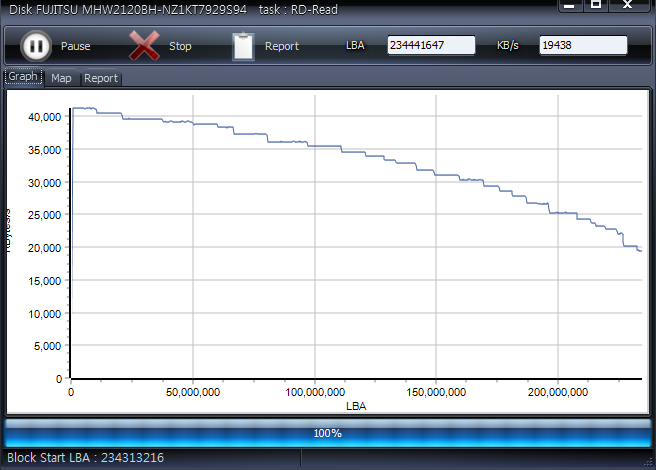Click the LBA input field showing 234441647

[x=431, y=45]
